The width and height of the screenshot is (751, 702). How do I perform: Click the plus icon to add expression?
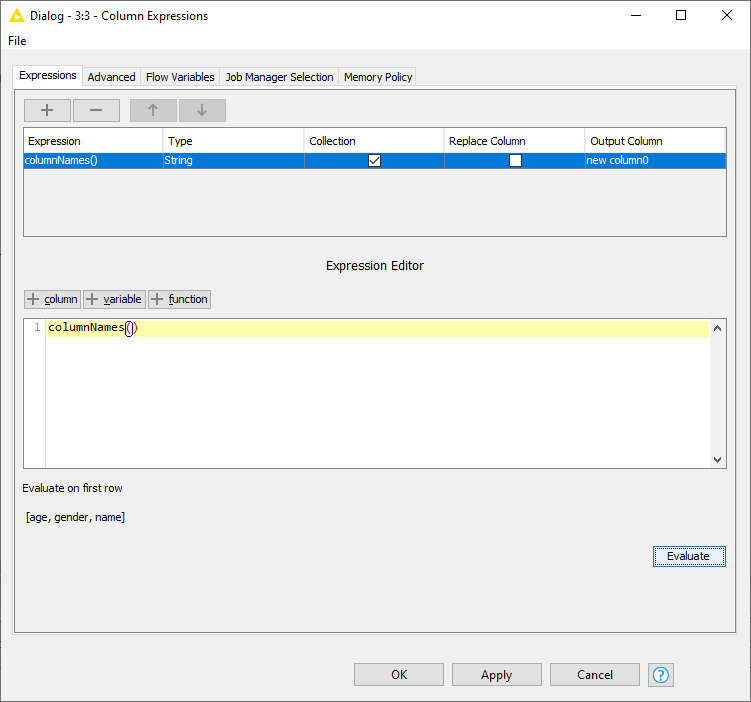point(48,110)
